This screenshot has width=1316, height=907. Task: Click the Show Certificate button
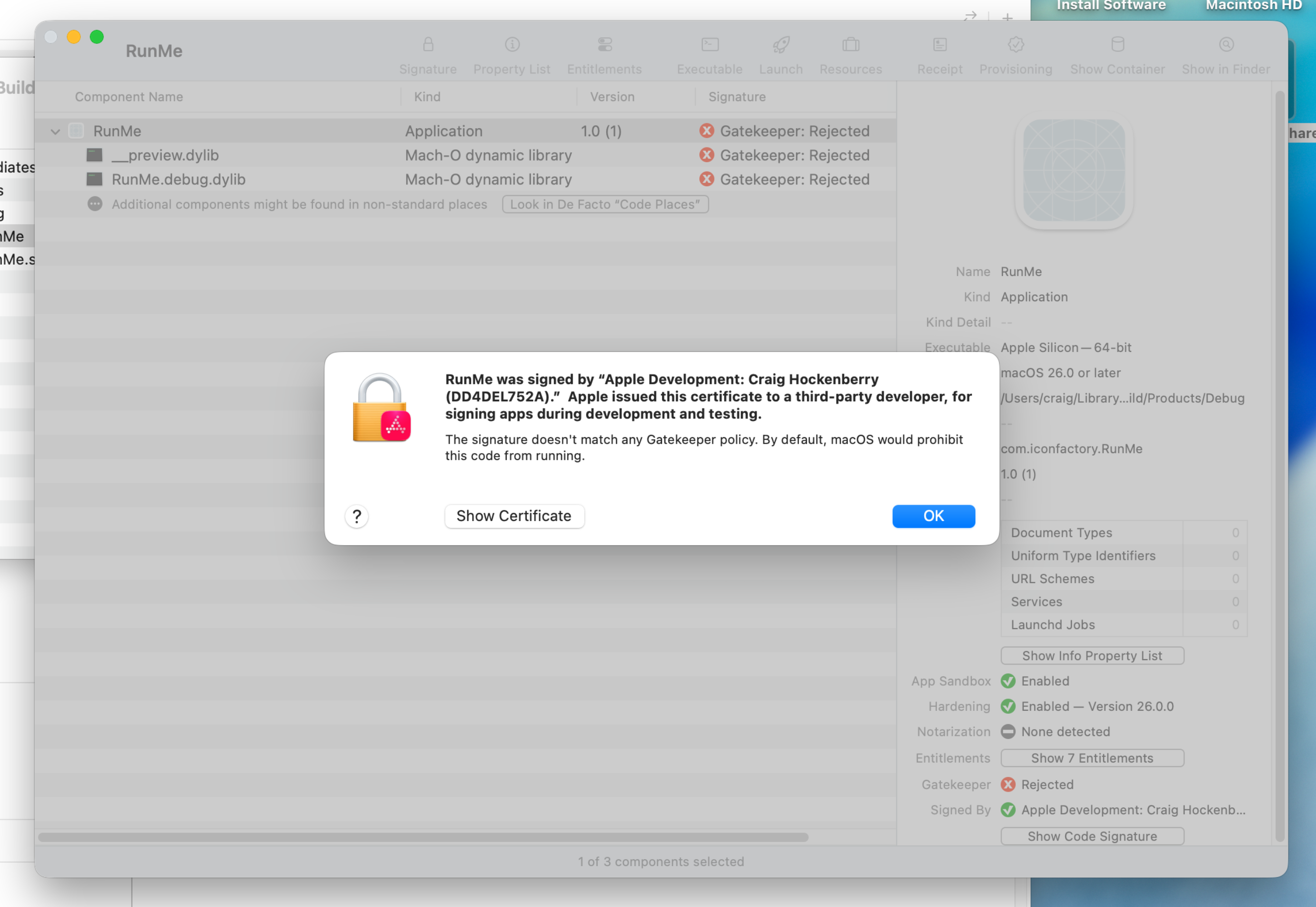click(x=514, y=516)
